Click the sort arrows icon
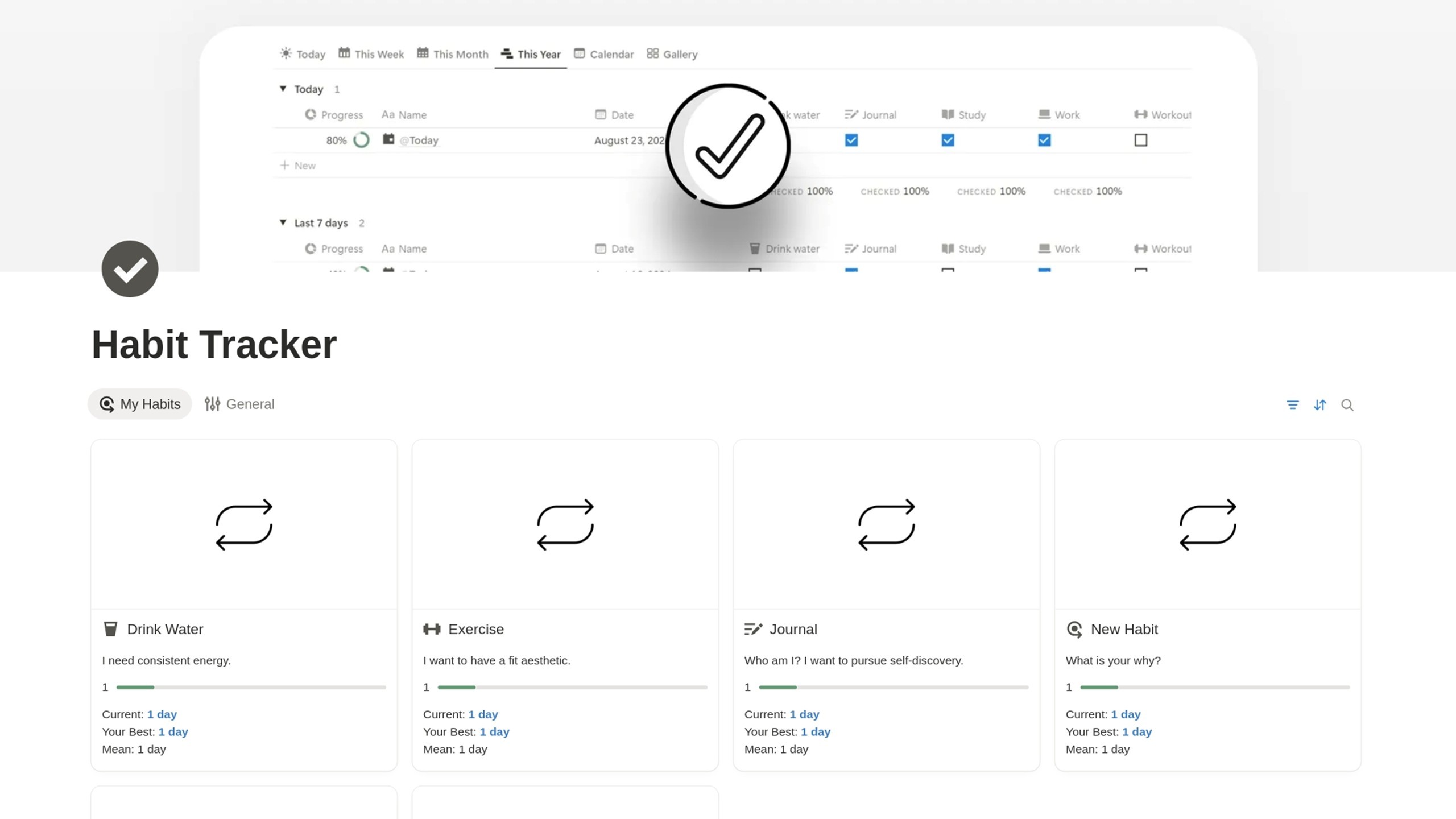1456x819 pixels. coord(1319,405)
